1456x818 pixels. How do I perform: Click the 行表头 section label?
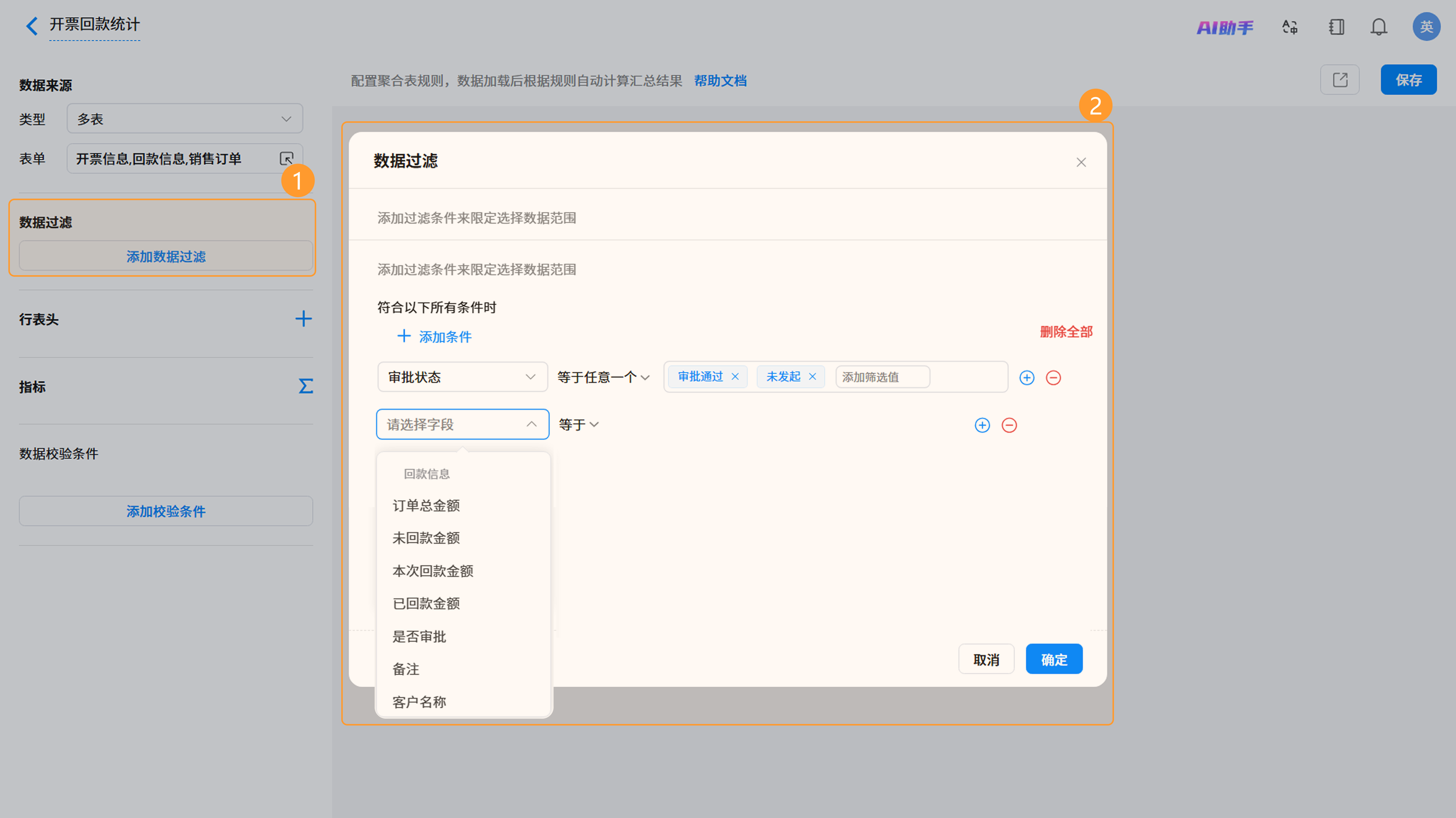tap(39, 320)
